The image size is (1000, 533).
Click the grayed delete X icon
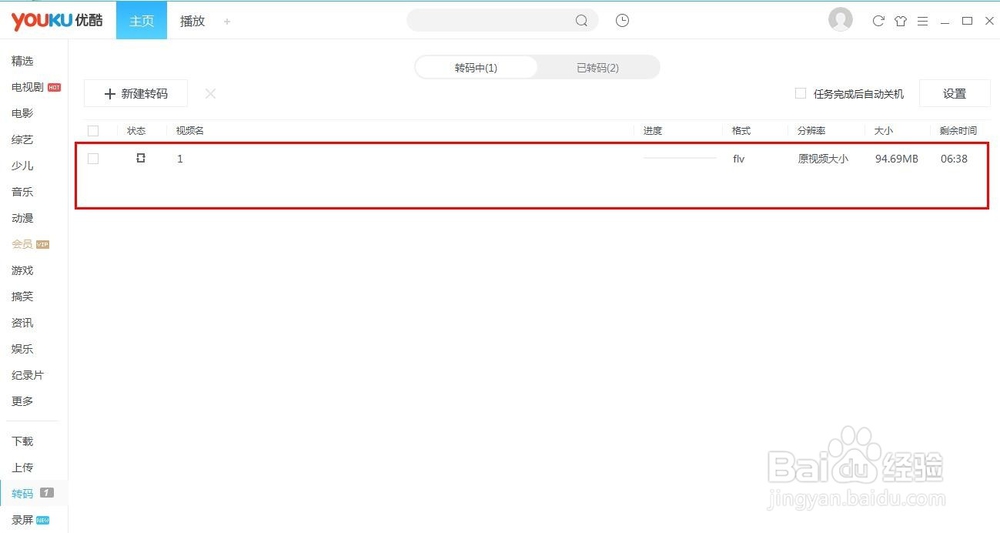click(x=210, y=94)
